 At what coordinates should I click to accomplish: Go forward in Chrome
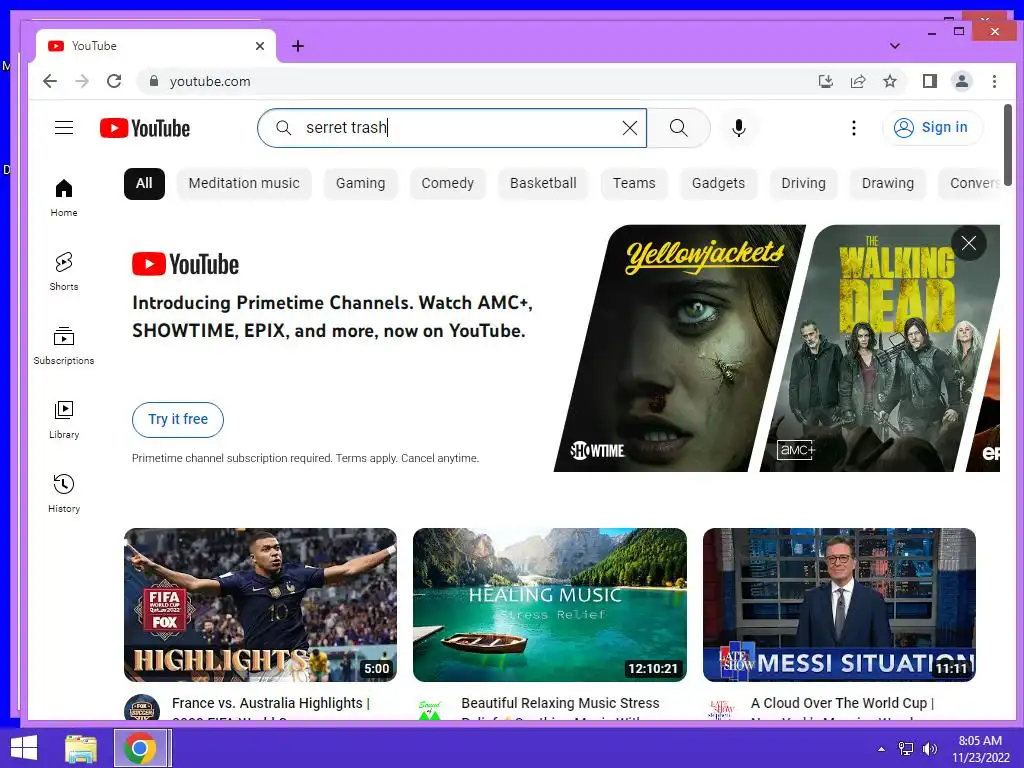pos(82,81)
